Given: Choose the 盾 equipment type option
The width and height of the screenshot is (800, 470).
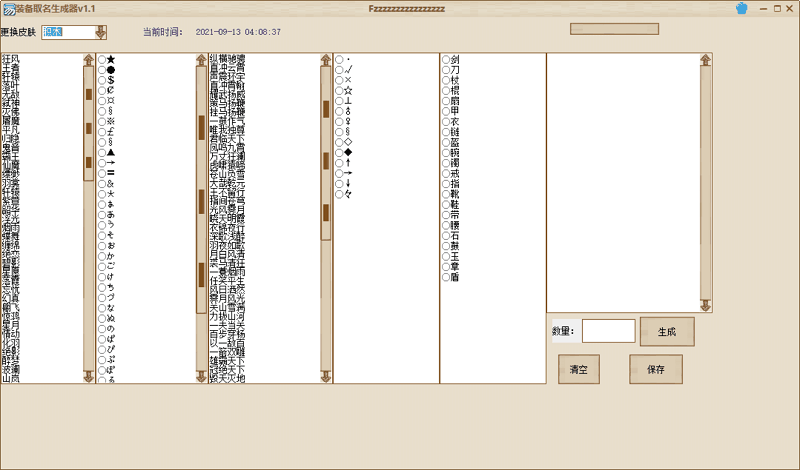Looking at the screenshot, I should [446, 277].
